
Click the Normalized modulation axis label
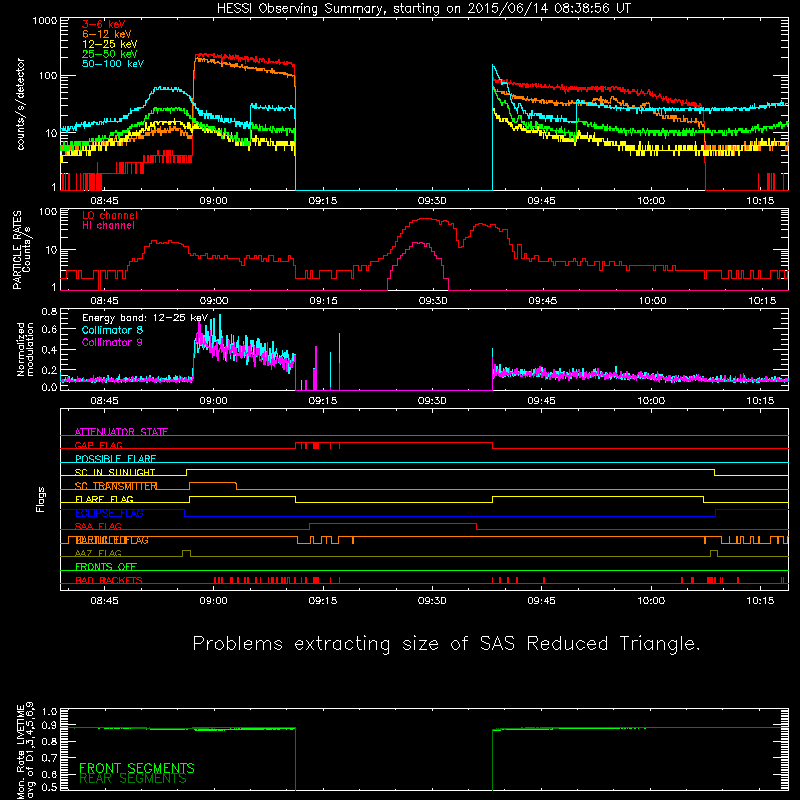25,349
